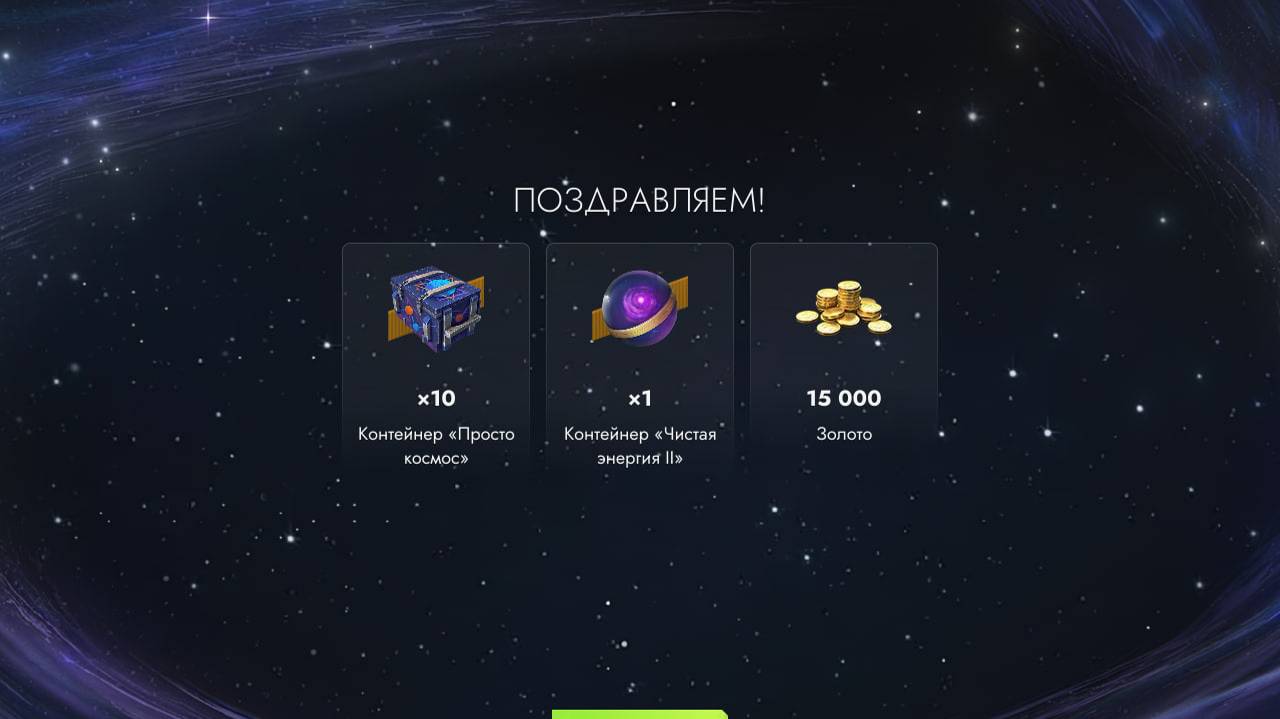Screen dimensions: 1280x719
Task: Click the Контейнер «Чистая энергия II» label
Action: [x=640, y=446]
